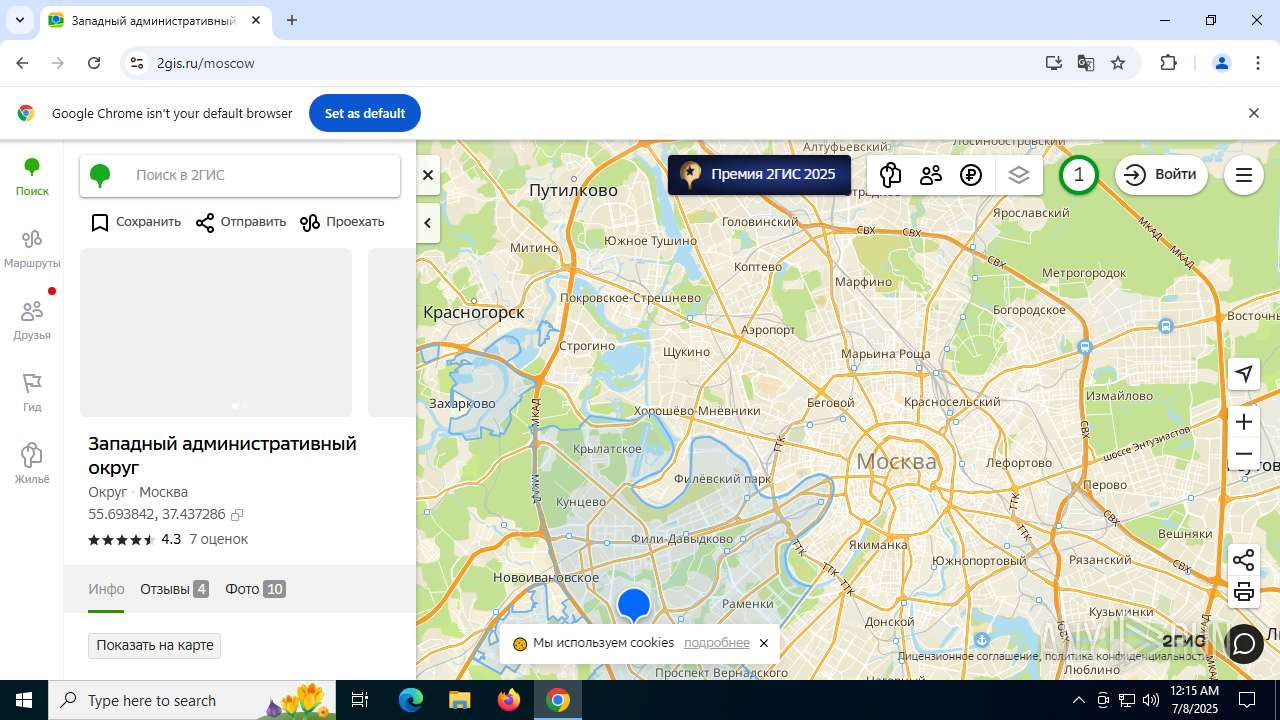Screen dimensions: 1280x720
Task: Open the Маршруты routes section
Action: pos(32,249)
